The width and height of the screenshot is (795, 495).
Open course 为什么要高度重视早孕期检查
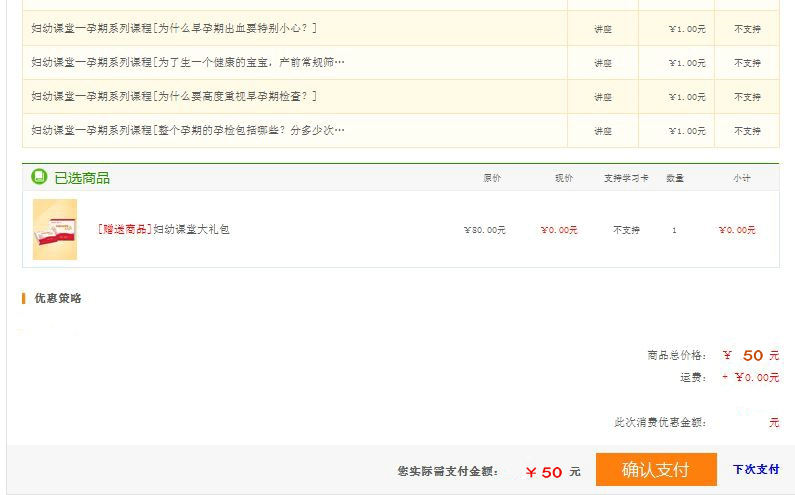pyautogui.click(x=174, y=96)
